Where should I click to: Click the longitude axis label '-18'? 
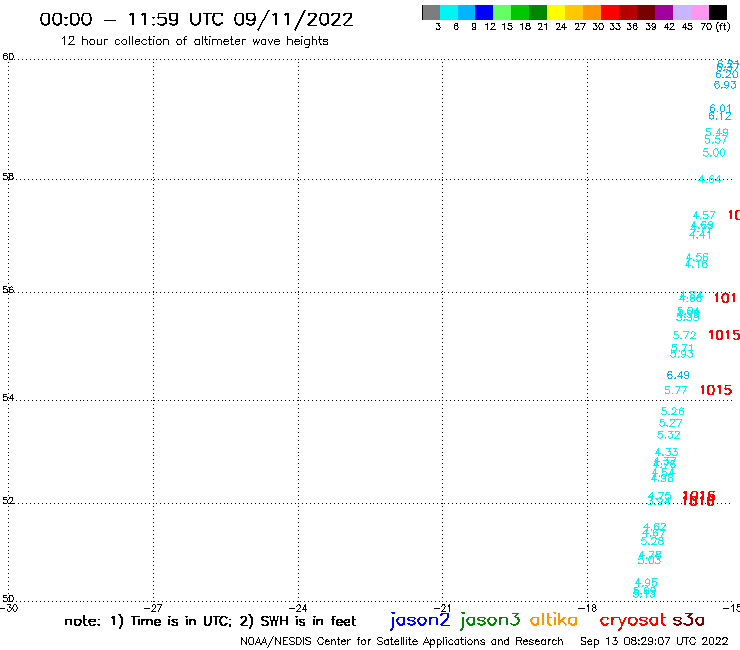[x=588, y=608]
